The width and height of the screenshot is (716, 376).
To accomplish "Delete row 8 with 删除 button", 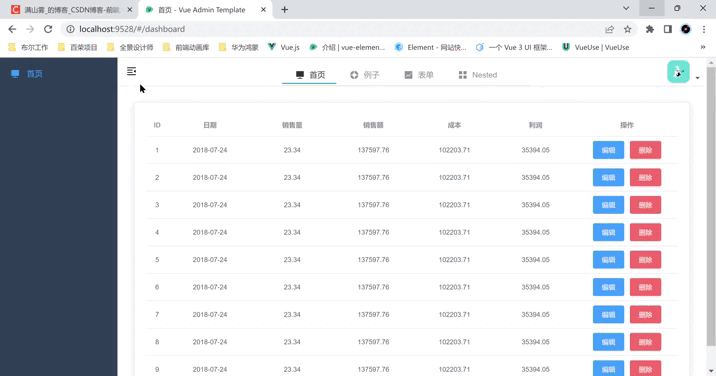I will pos(645,342).
